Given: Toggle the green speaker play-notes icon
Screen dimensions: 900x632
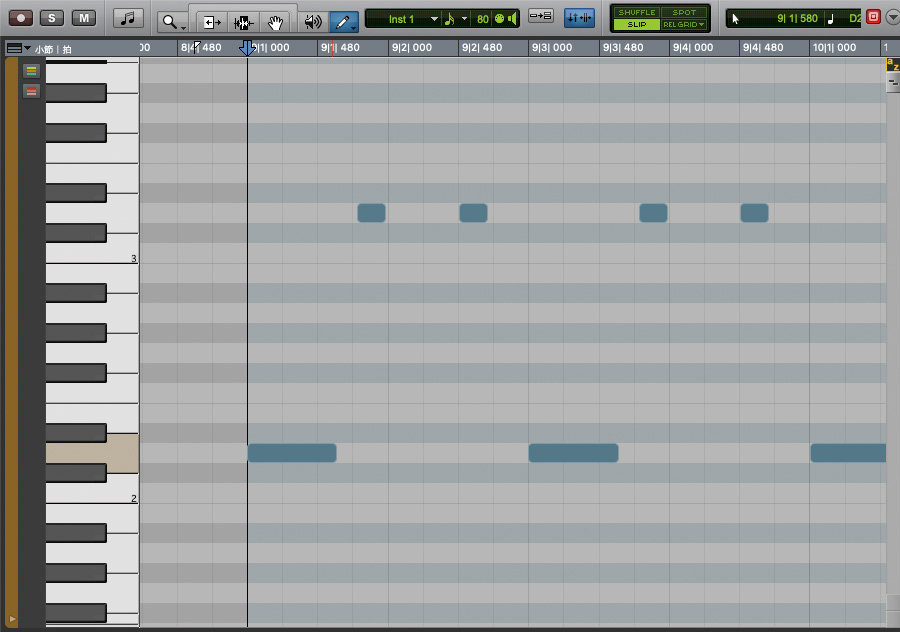Looking at the screenshot, I should 512,19.
